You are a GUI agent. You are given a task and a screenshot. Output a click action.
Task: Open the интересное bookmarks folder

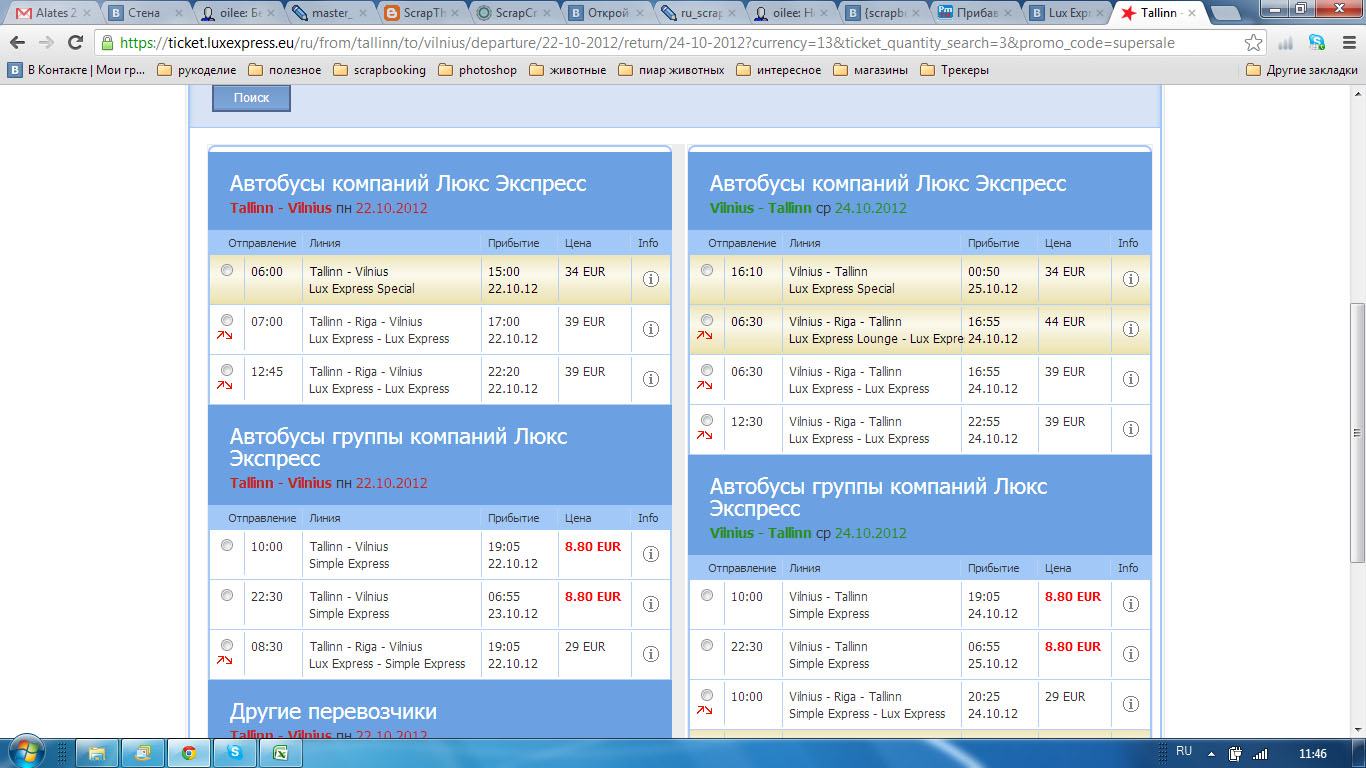click(778, 70)
